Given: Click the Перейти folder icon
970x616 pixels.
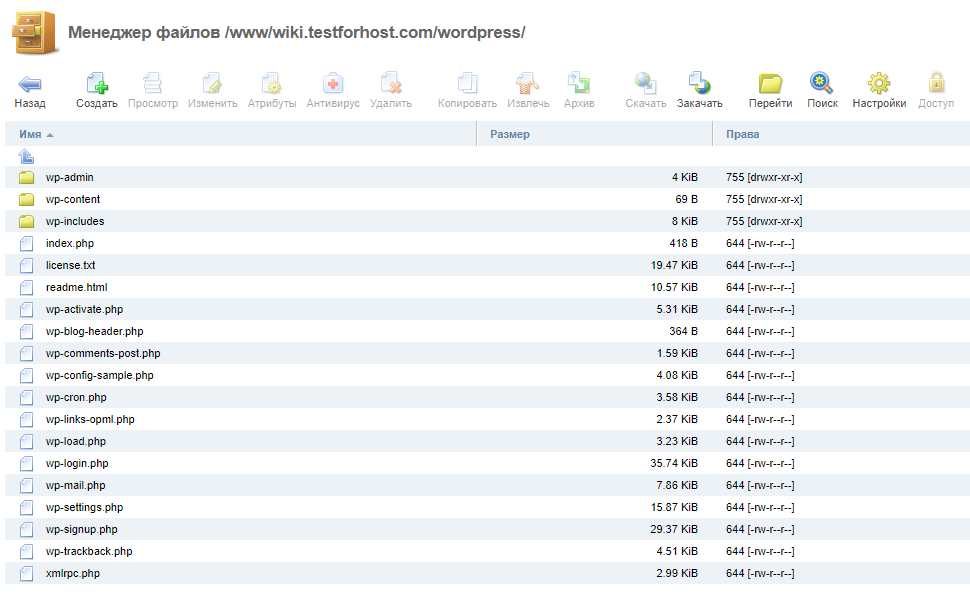Looking at the screenshot, I should (770, 84).
